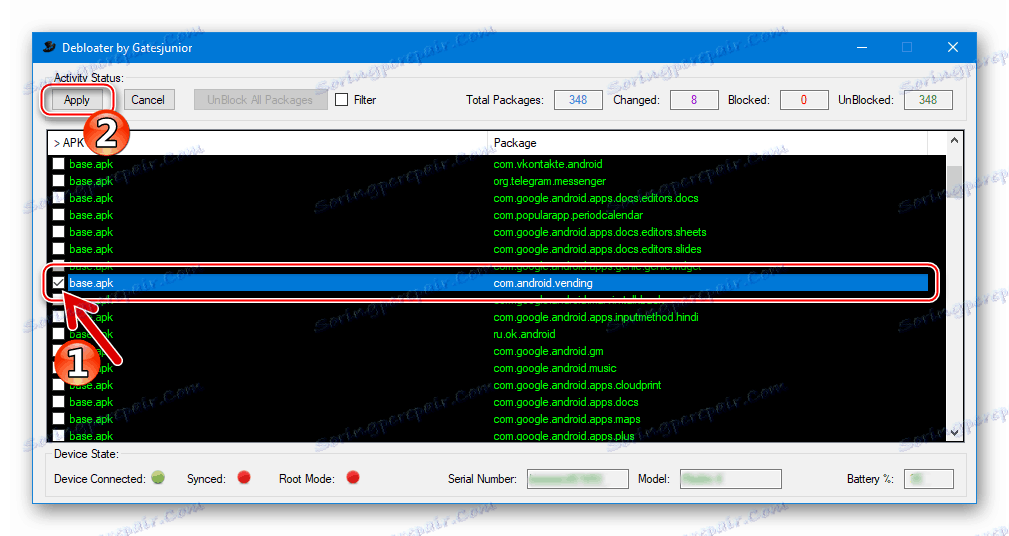
Task: Close the Debloater window
Action: [953, 47]
